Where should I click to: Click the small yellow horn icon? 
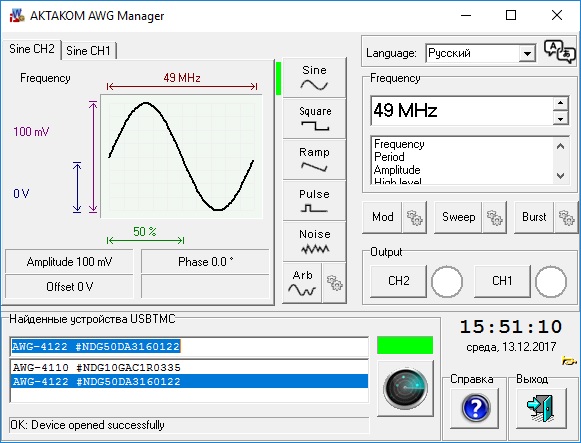pyautogui.click(x=569, y=360)
